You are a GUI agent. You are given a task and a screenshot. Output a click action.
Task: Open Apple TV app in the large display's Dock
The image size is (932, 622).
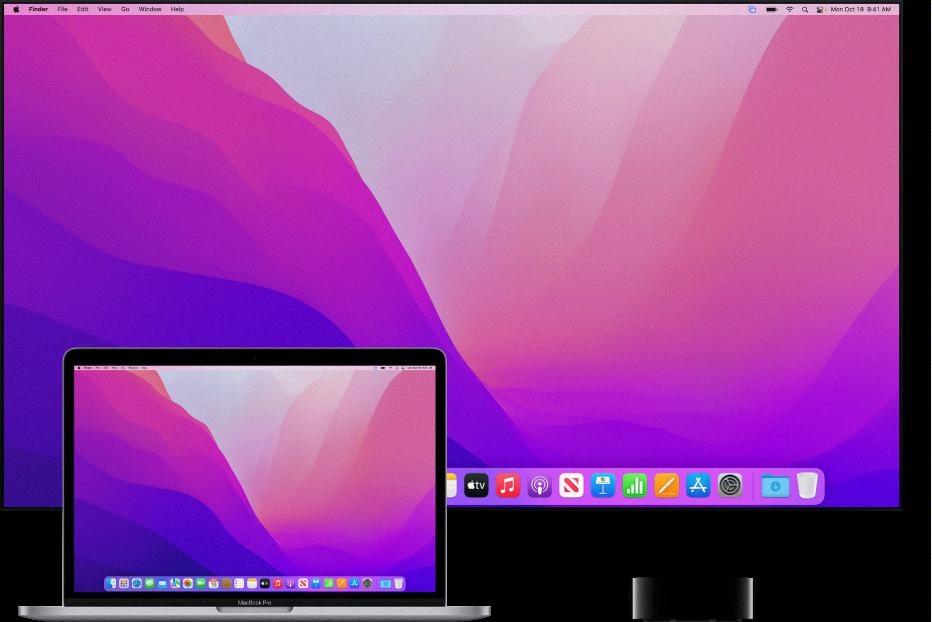tap(476, 486)
